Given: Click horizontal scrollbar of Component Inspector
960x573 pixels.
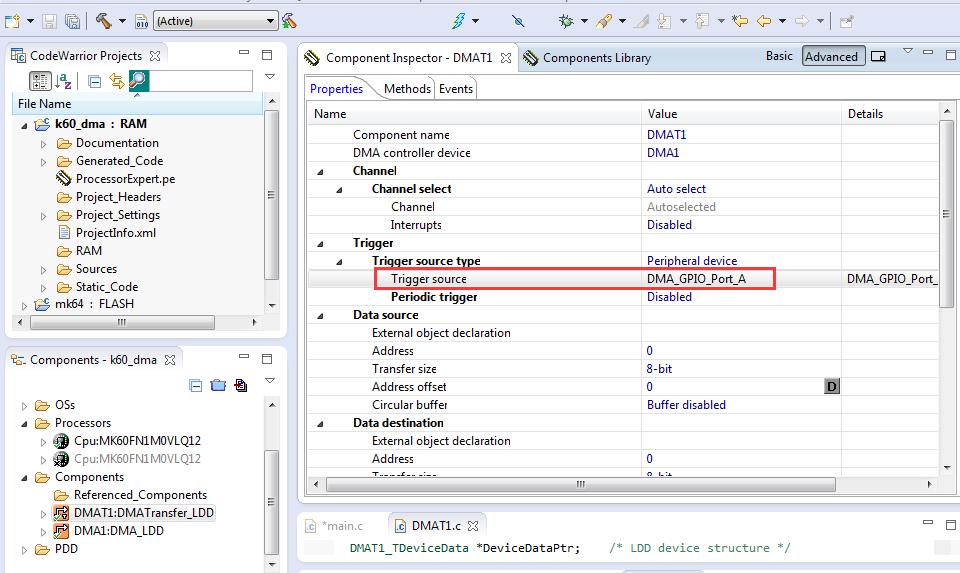Looking at the screenshot, I should 580,484.
